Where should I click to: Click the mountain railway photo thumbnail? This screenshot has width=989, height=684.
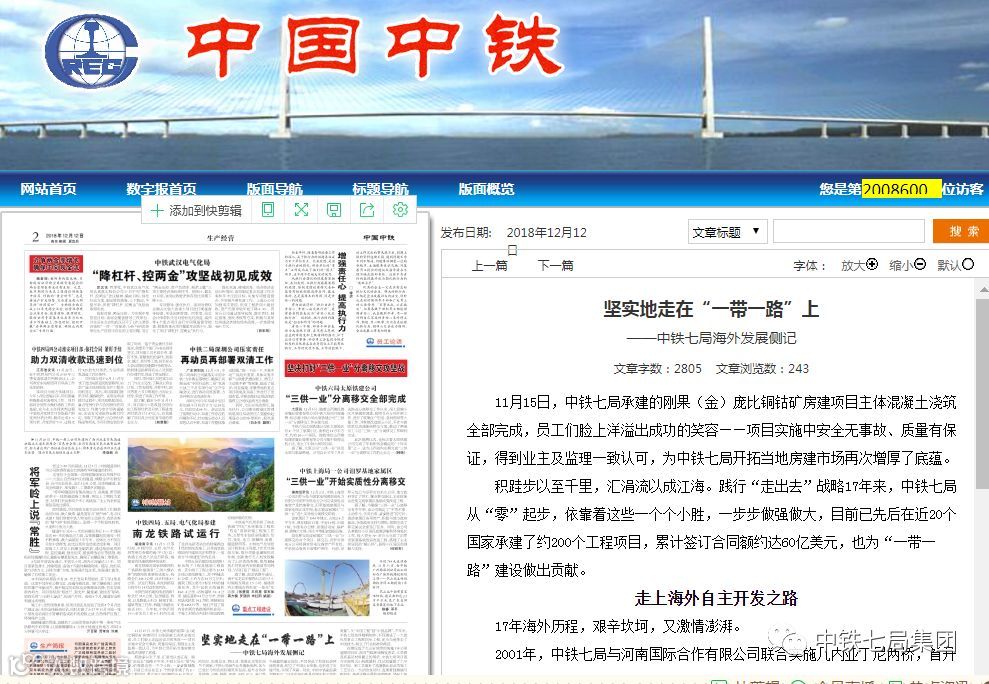coord(201,475)
